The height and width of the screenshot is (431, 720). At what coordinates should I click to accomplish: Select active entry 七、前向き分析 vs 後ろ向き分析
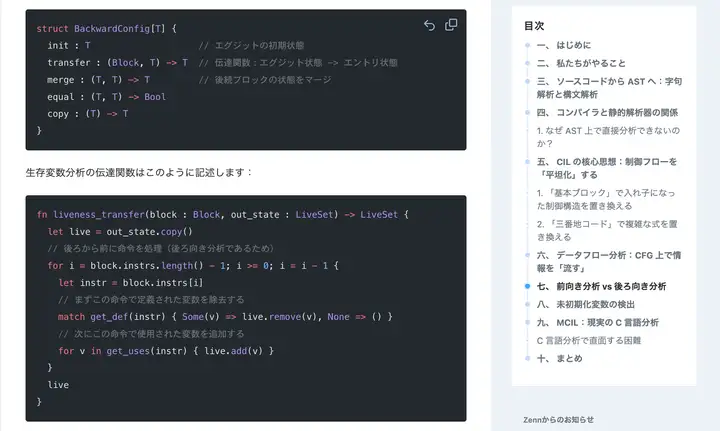[x=601, y=286]
